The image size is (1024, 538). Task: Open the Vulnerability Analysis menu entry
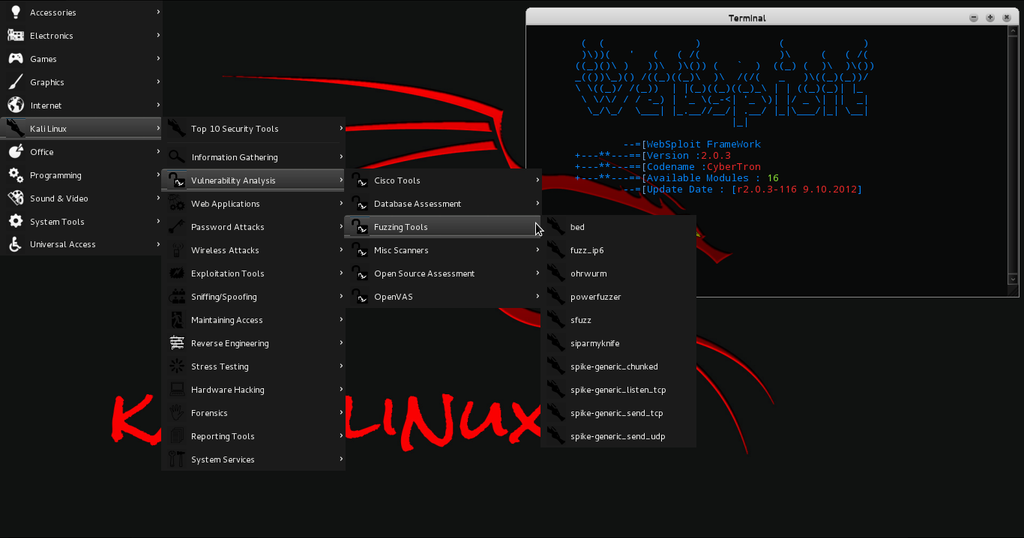[x=253, y=180]
